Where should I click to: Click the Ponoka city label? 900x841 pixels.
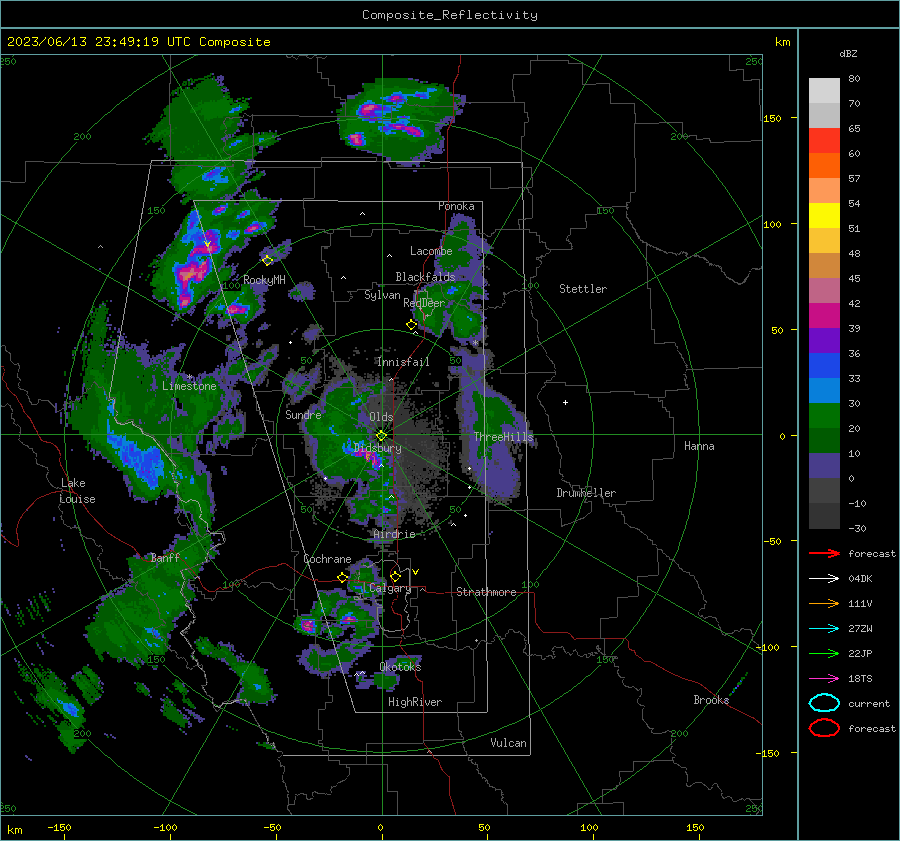point(456,206)
